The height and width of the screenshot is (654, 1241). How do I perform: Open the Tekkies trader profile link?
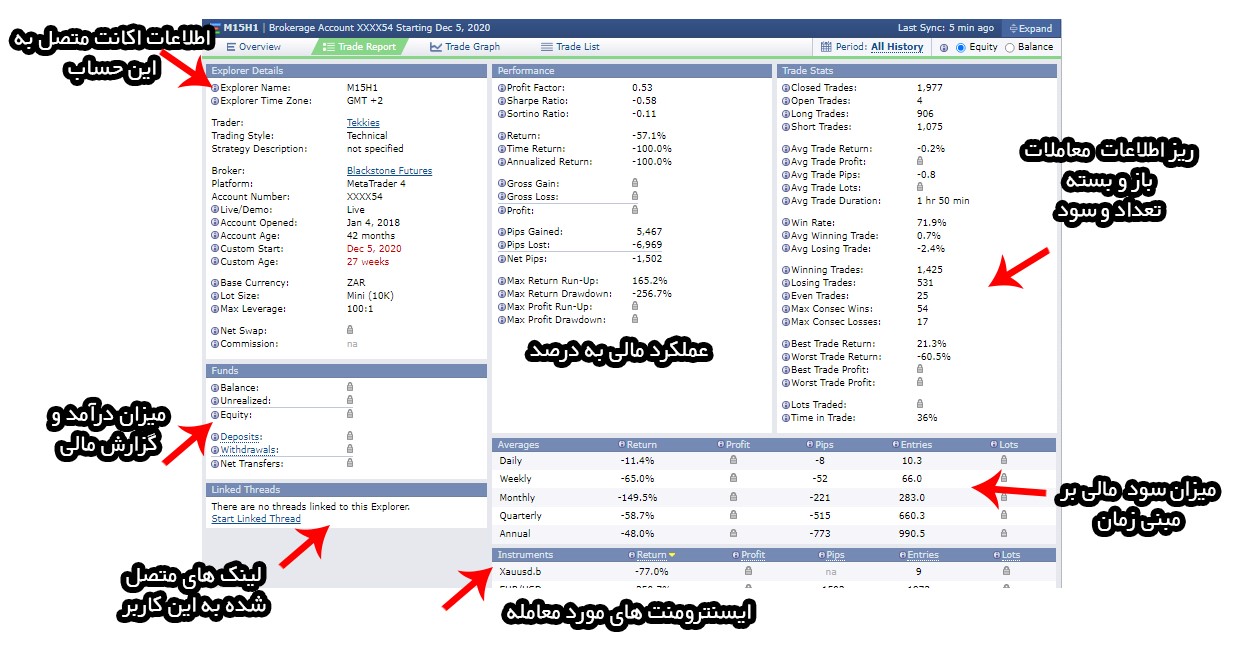tap(363, 123)
